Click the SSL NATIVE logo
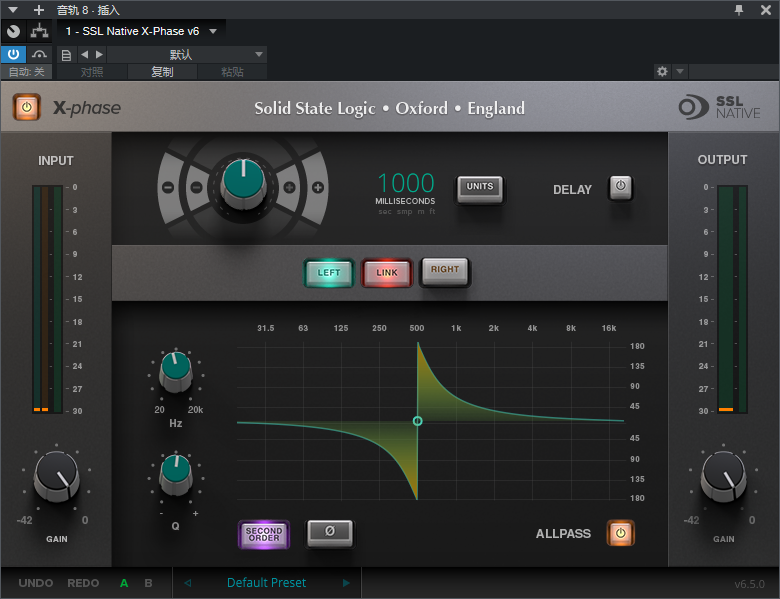 point(719,107)
